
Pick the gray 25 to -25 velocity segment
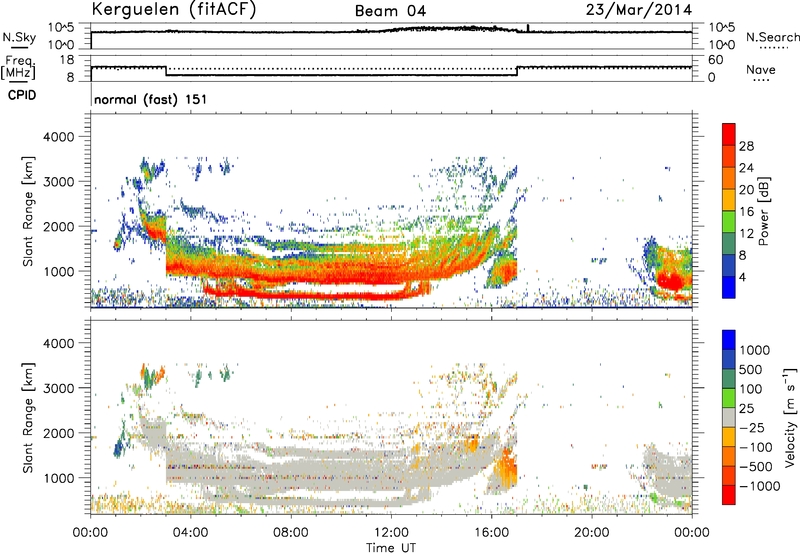pos(729,418)
